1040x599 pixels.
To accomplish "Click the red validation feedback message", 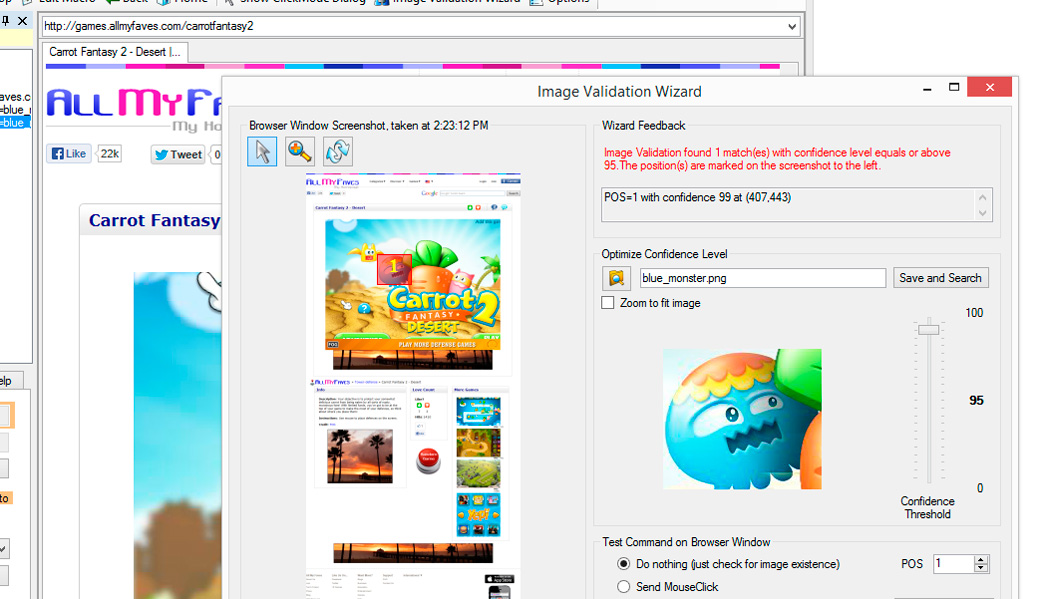I will pyautogui.click(x=777, y=159).
